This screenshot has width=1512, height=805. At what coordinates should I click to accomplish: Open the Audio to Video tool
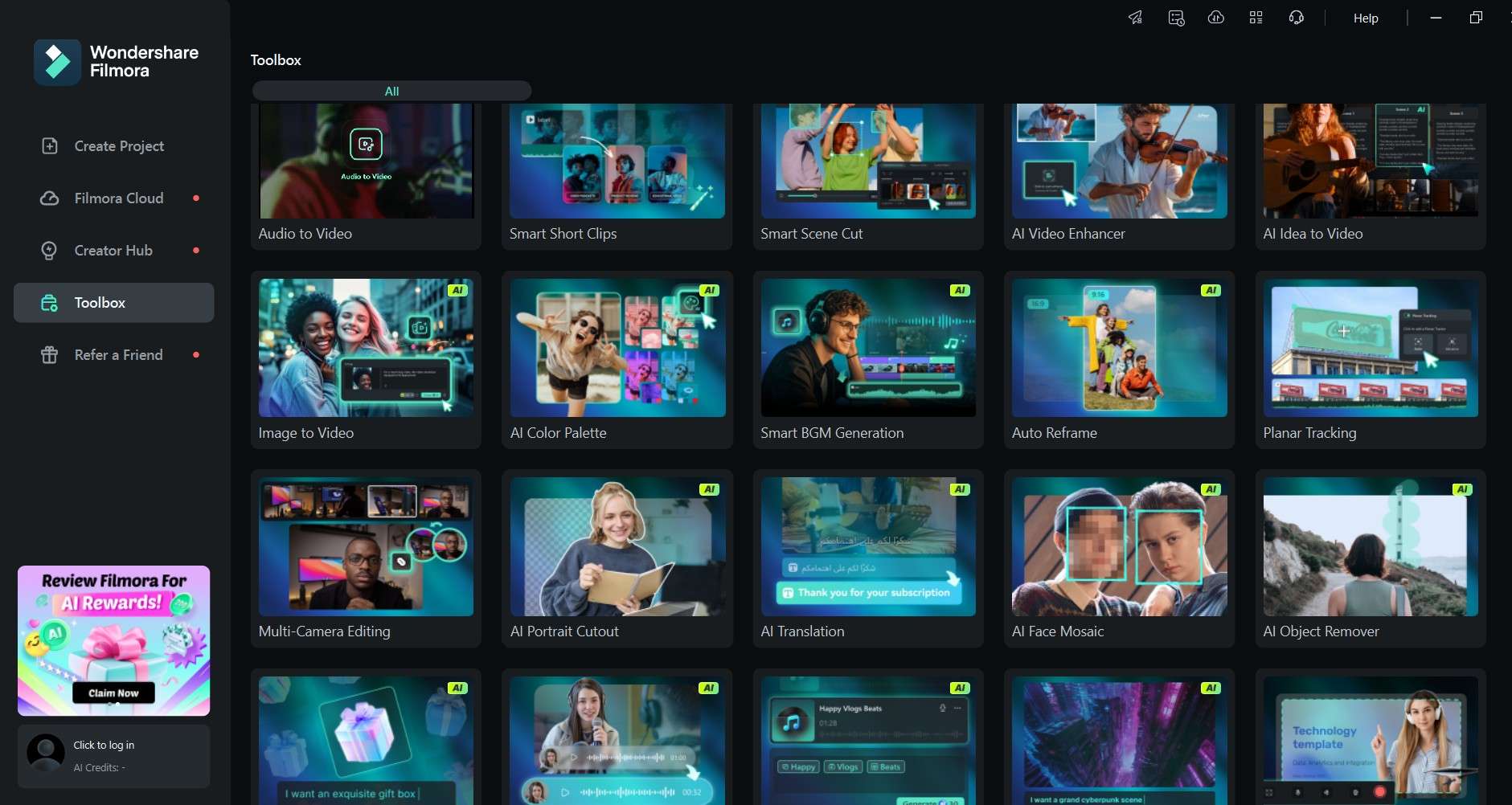366,177
